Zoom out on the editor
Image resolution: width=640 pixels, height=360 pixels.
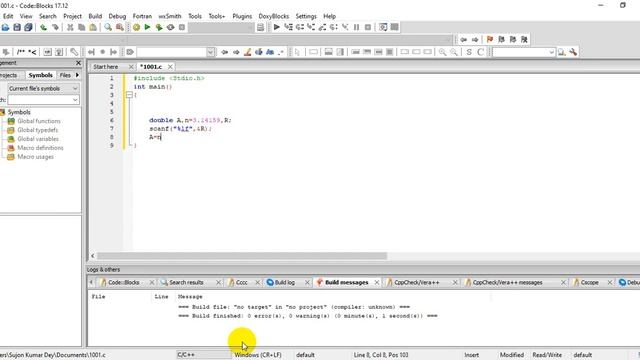coord(454,52)
